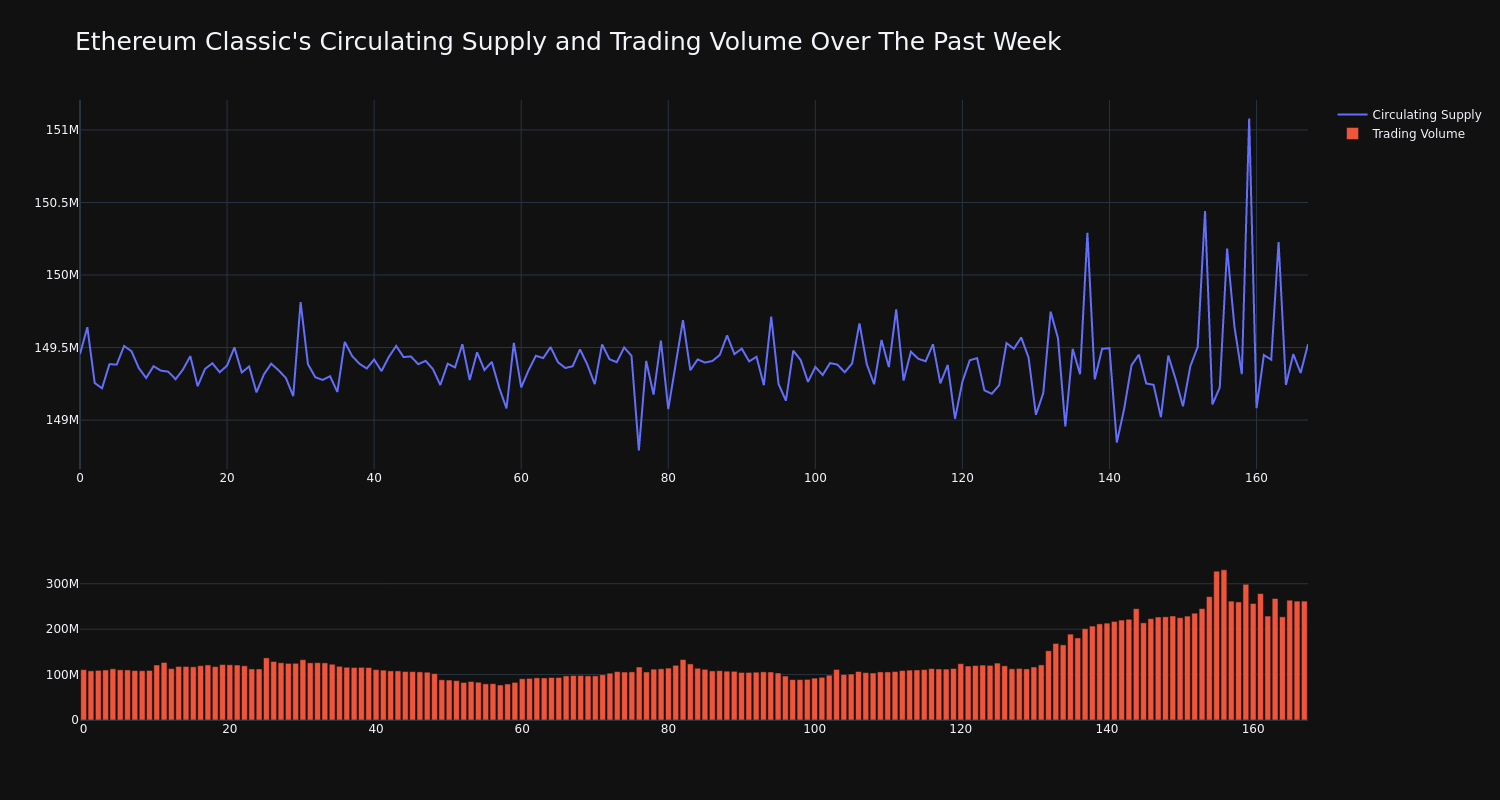Click the highest supply peak near 159
Viewport: 1500px width, 800px height.
point(1249,120)
